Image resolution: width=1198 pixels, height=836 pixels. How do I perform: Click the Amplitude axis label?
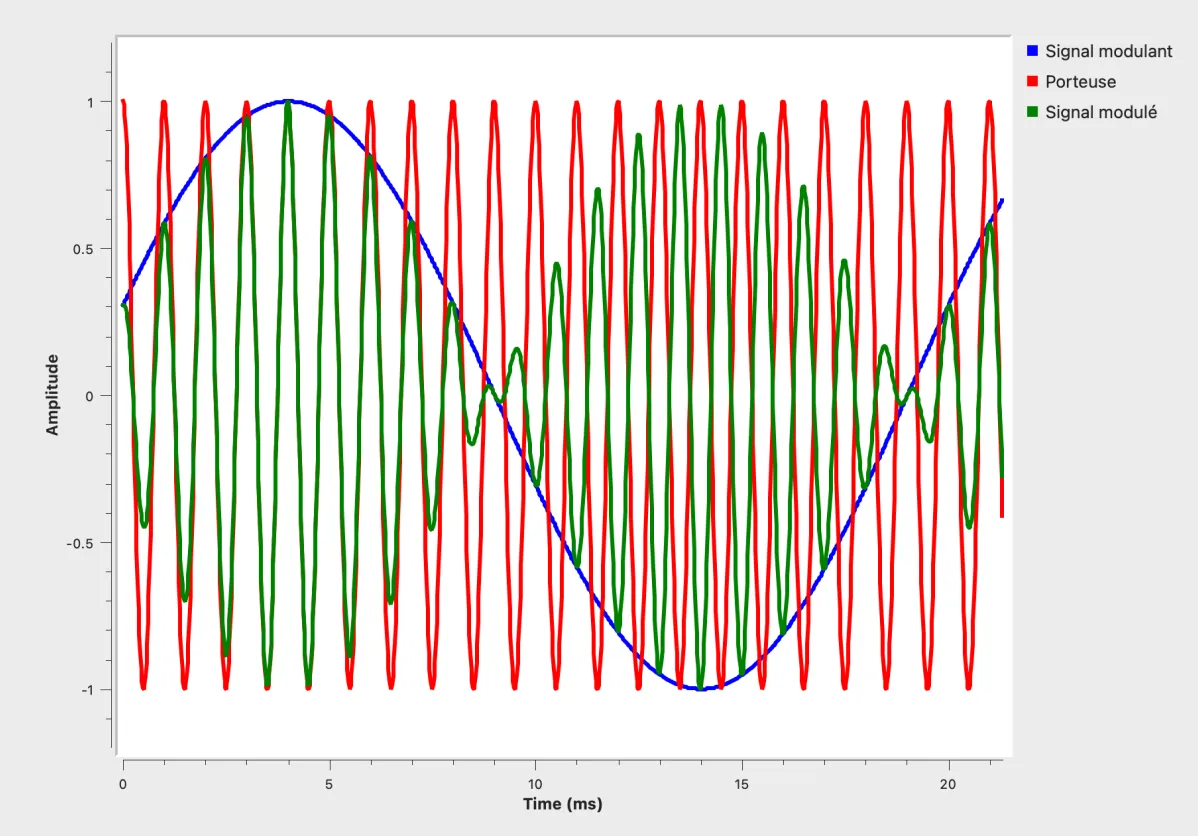53,394
